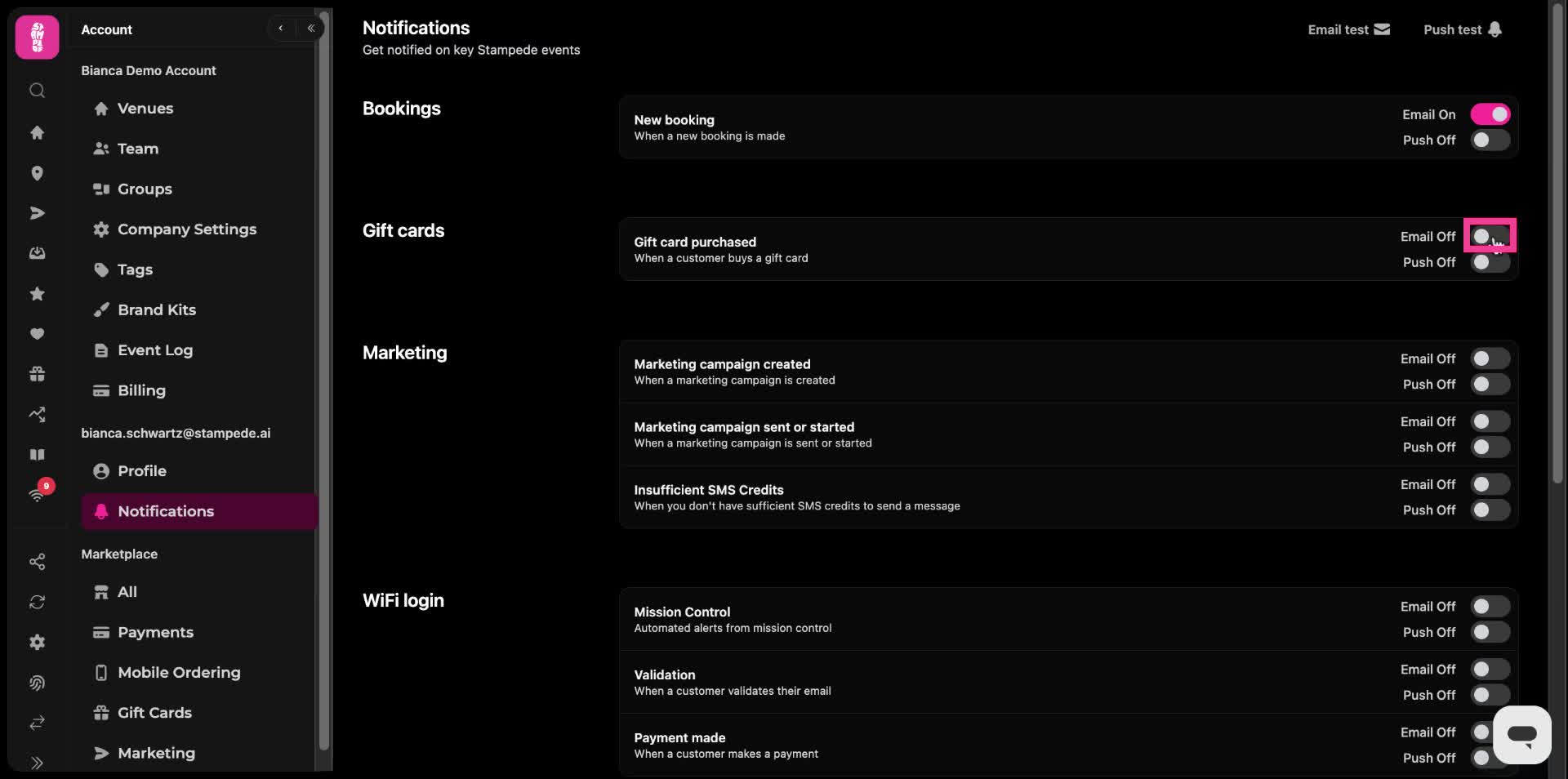Open the location pin icon in left rail
Viewport: 1568px width, 779px height.
pyautogui.click(x=37, y=173)
